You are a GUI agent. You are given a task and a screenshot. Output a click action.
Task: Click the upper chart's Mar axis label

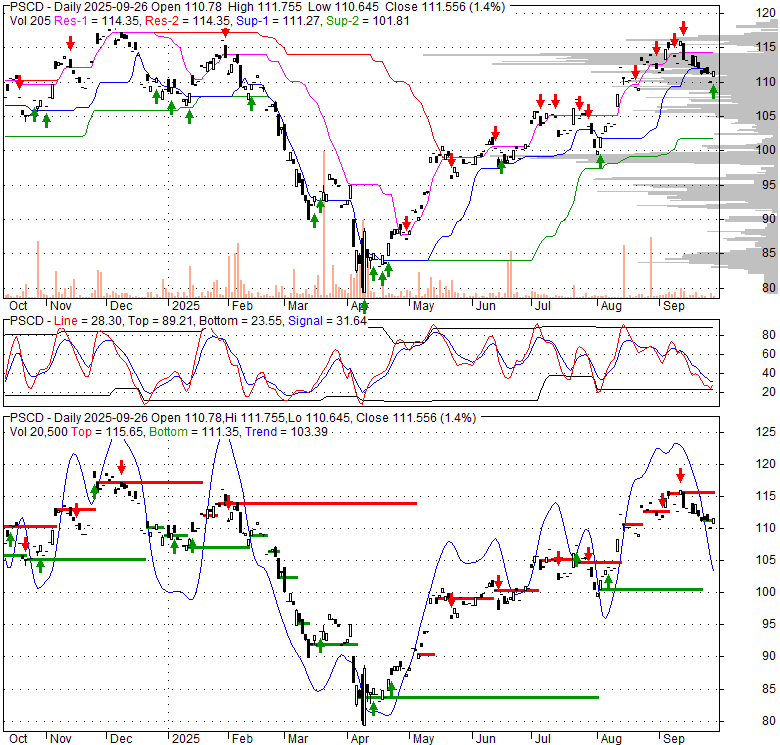pyautogui.click(x=298, y=306)
